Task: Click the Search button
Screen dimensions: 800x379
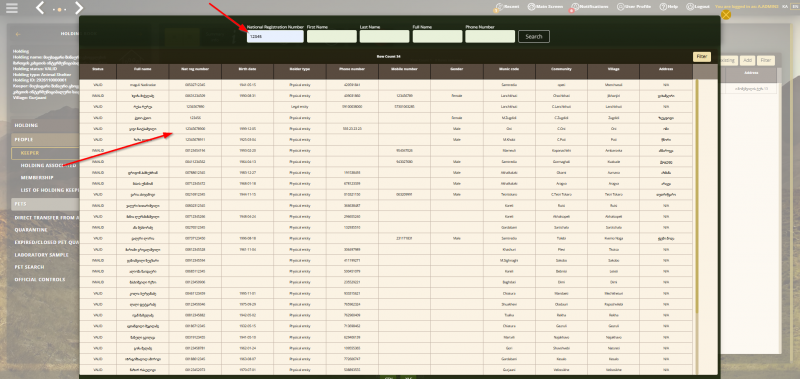Action: (x=534, y=37)
